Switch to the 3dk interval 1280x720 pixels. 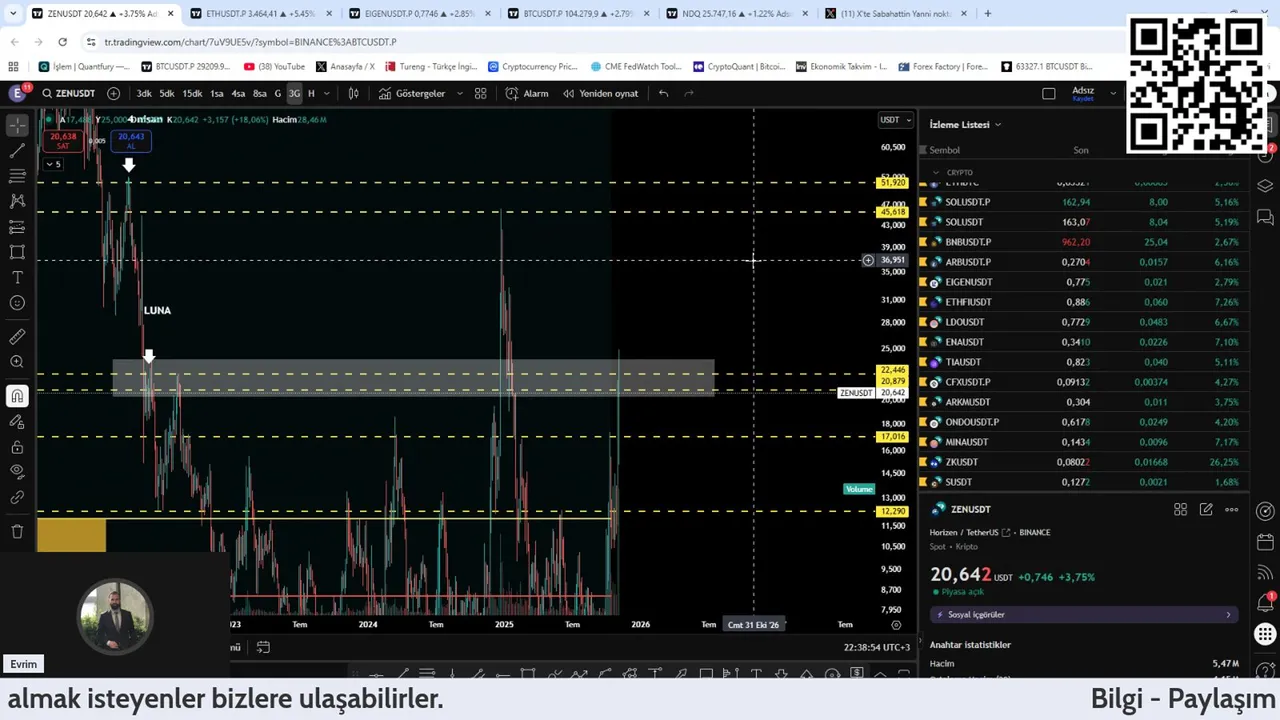click(x=144, y=93)
